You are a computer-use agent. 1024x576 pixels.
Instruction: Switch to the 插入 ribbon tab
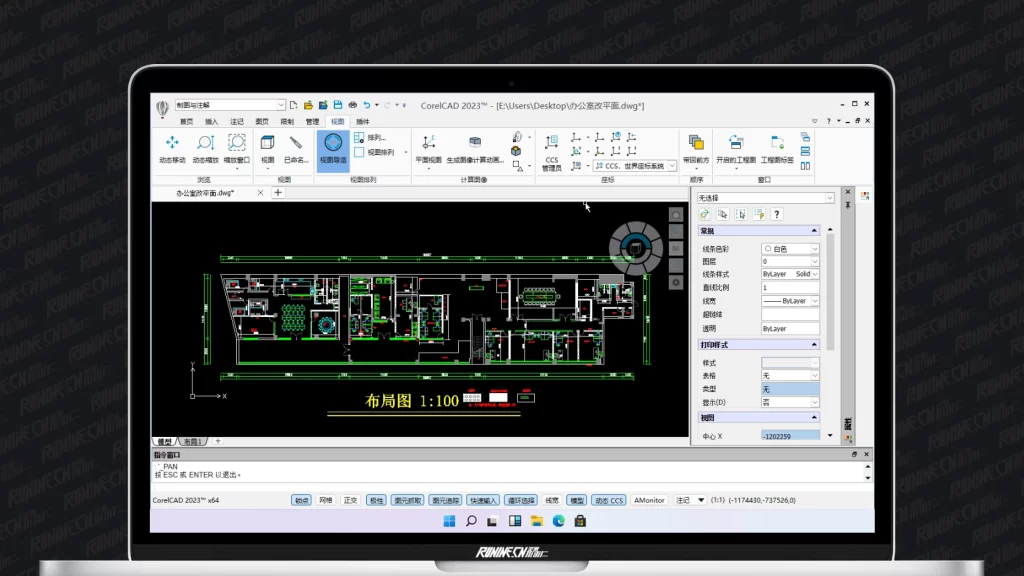click(211, 121)
